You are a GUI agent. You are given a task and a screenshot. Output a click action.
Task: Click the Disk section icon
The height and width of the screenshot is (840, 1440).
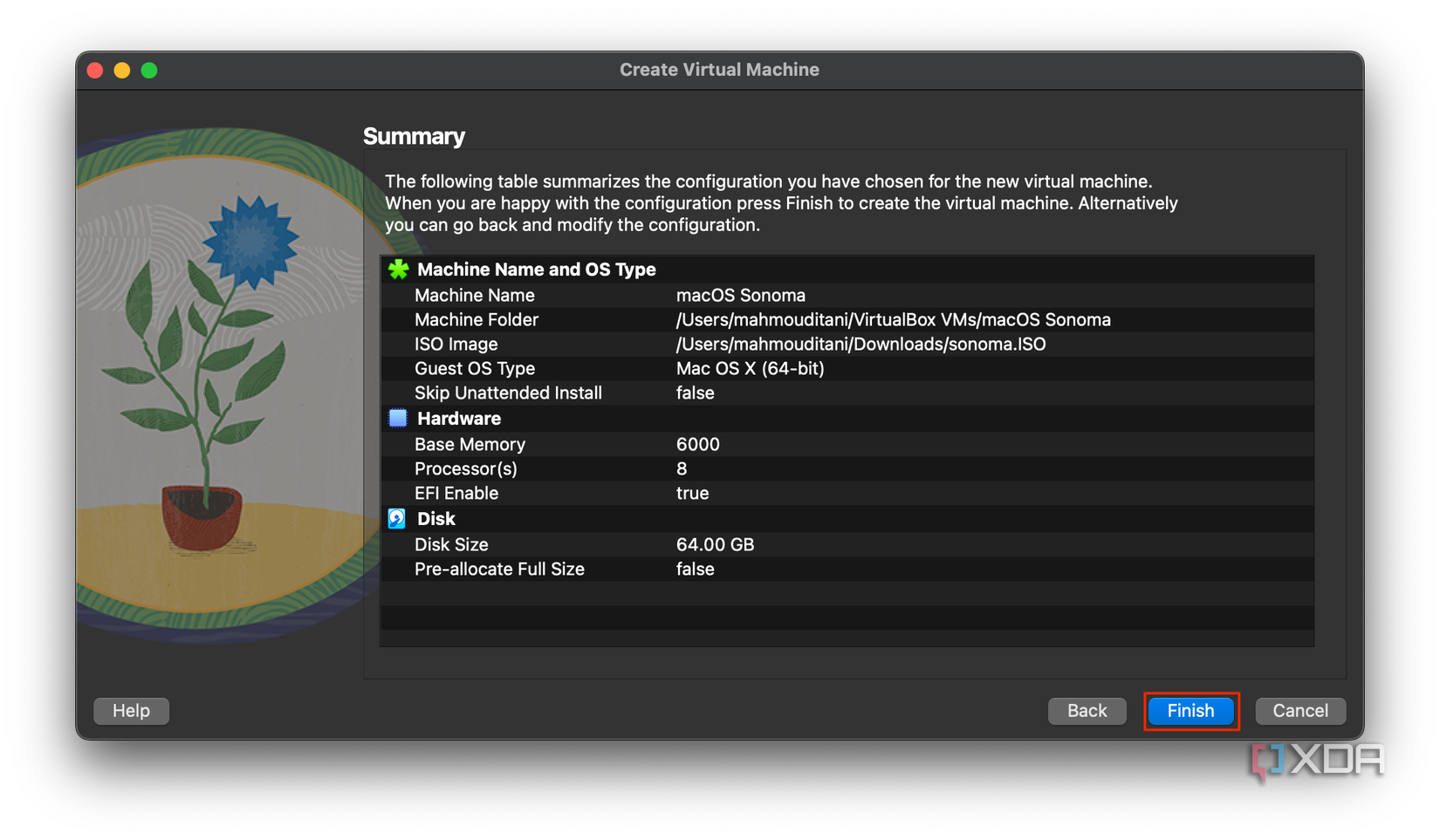point(397,518)
